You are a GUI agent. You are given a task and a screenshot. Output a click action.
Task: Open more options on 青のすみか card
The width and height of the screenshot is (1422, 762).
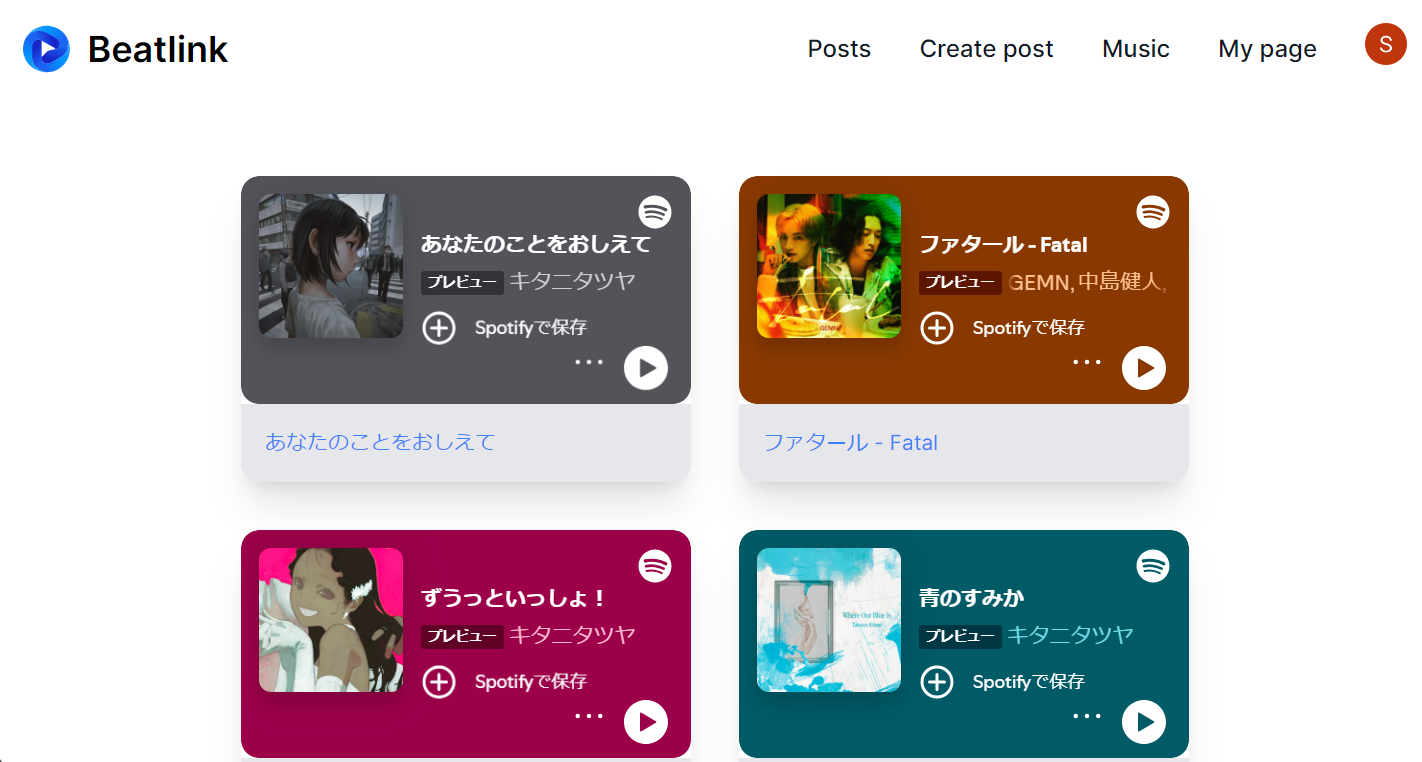1087,716
